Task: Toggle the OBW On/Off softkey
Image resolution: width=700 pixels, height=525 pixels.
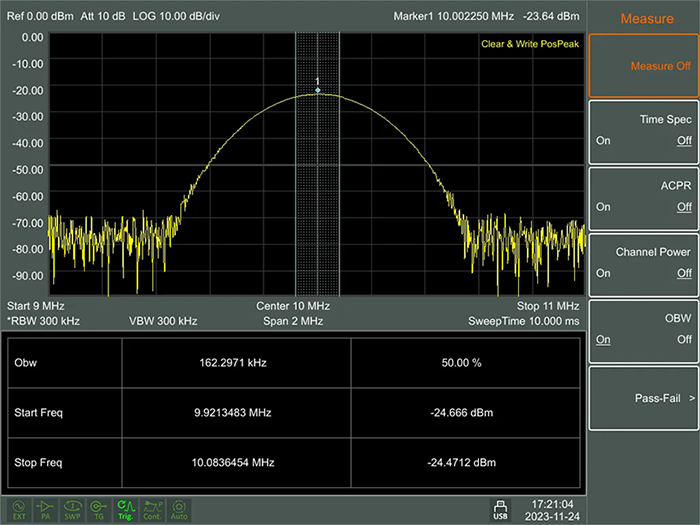Action: (643, 331)
